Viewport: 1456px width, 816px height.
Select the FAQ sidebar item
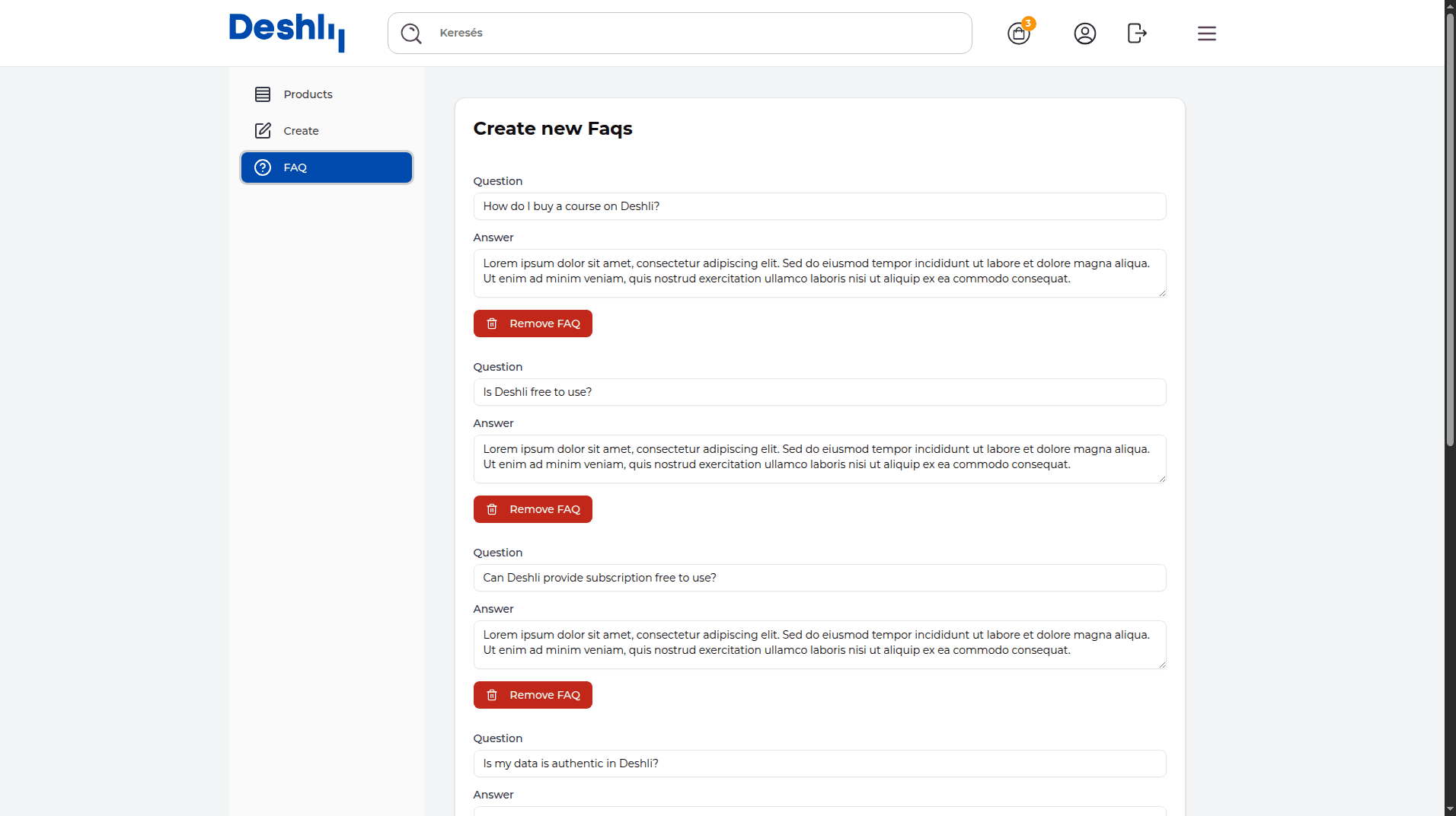point(327,167)
